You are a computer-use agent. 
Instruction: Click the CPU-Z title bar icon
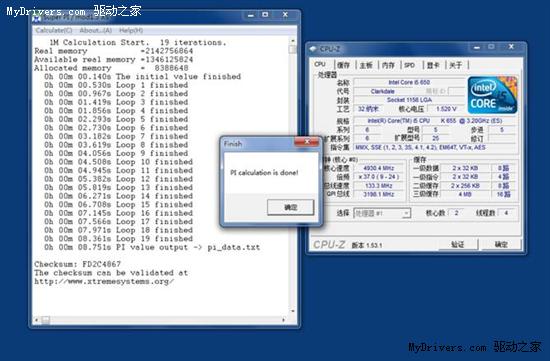[x=313, y=49]
